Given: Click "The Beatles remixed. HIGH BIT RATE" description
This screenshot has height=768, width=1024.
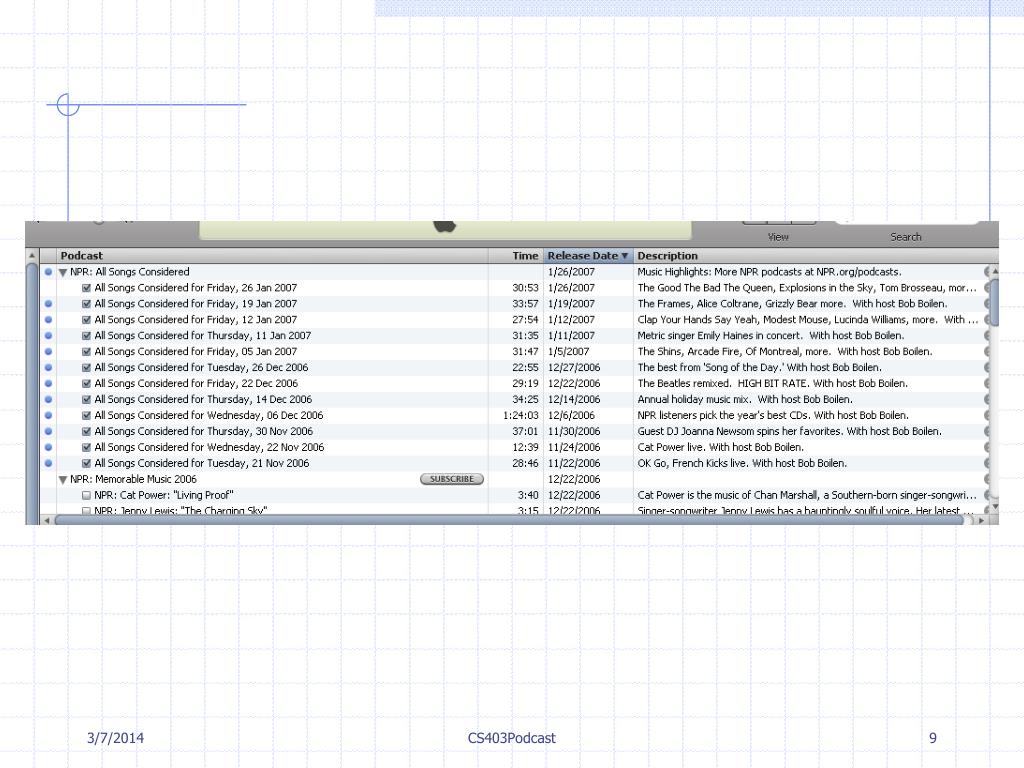Looking at the screenshot, I should (773, 383).
